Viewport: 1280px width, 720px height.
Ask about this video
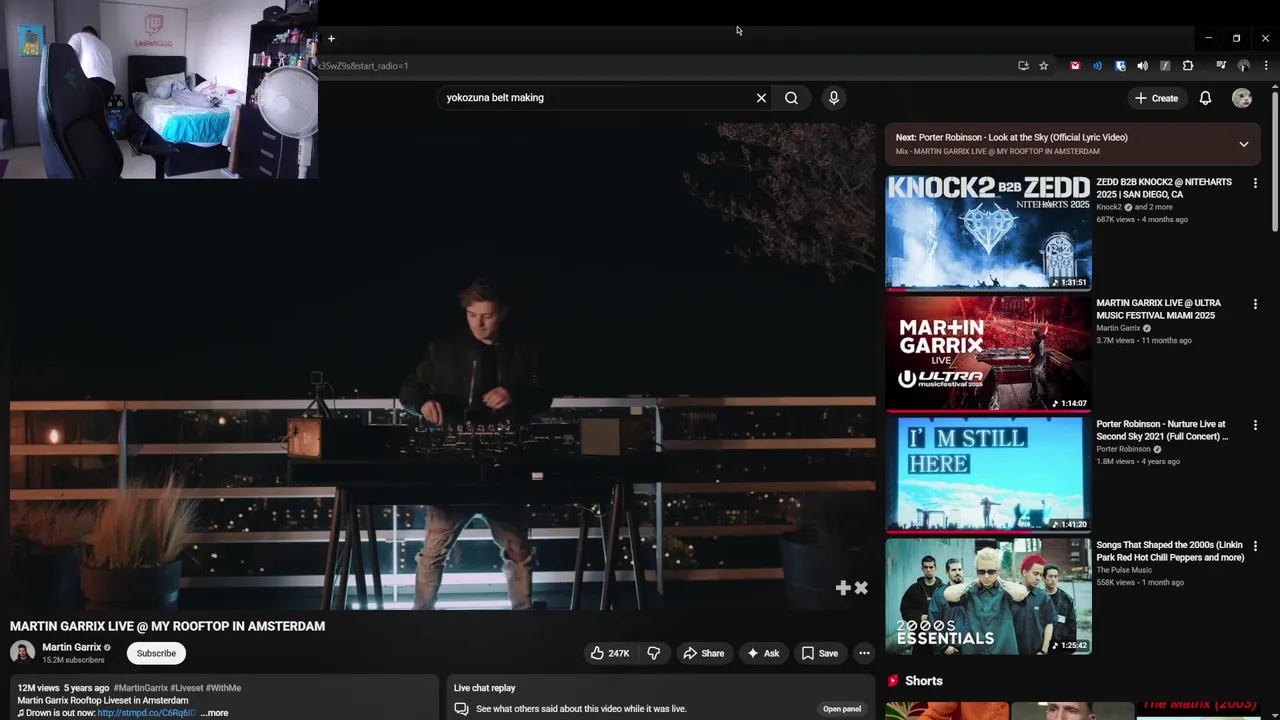[763, 653]
